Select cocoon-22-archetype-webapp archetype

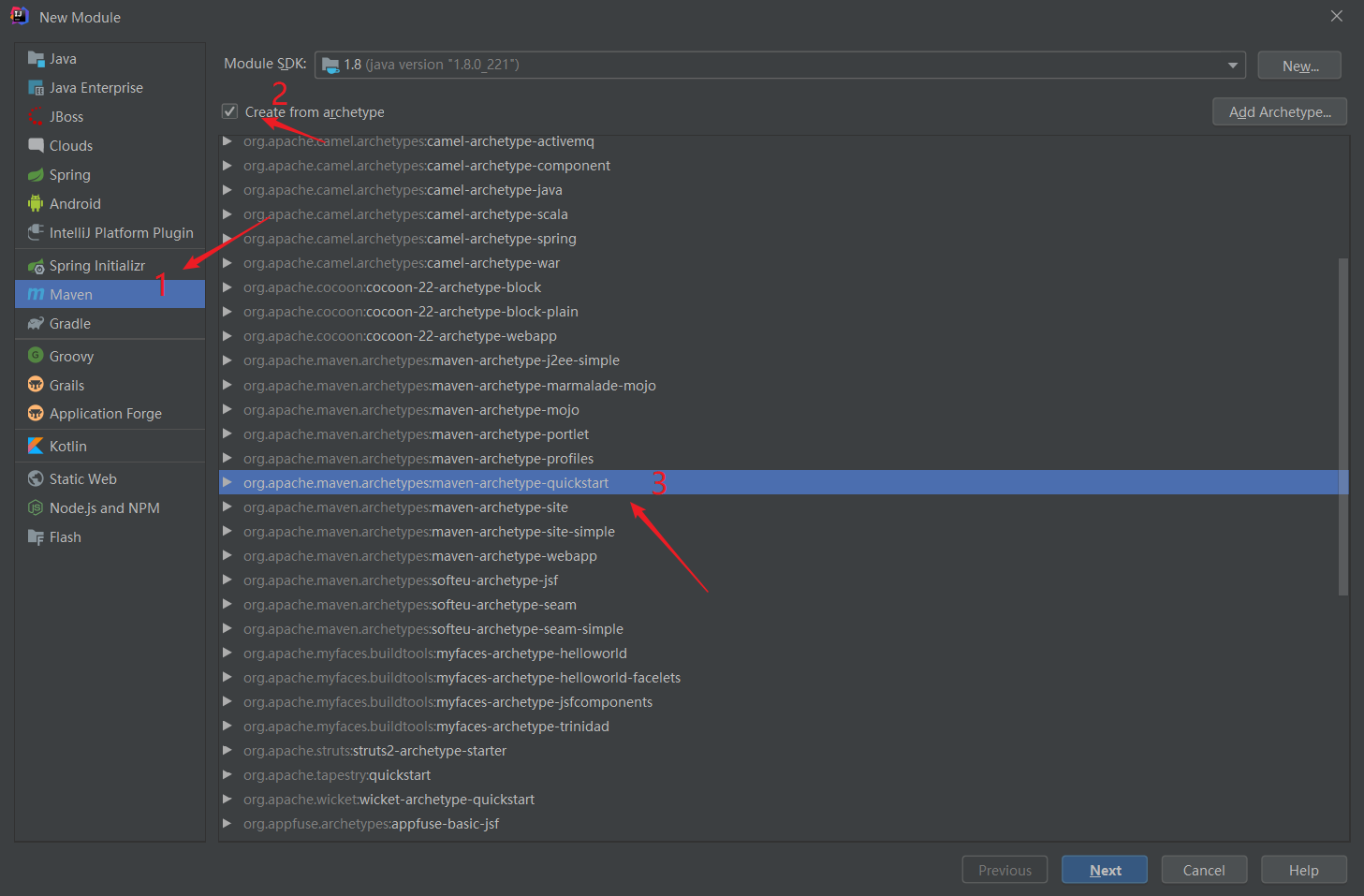click(x=783, y=336)
